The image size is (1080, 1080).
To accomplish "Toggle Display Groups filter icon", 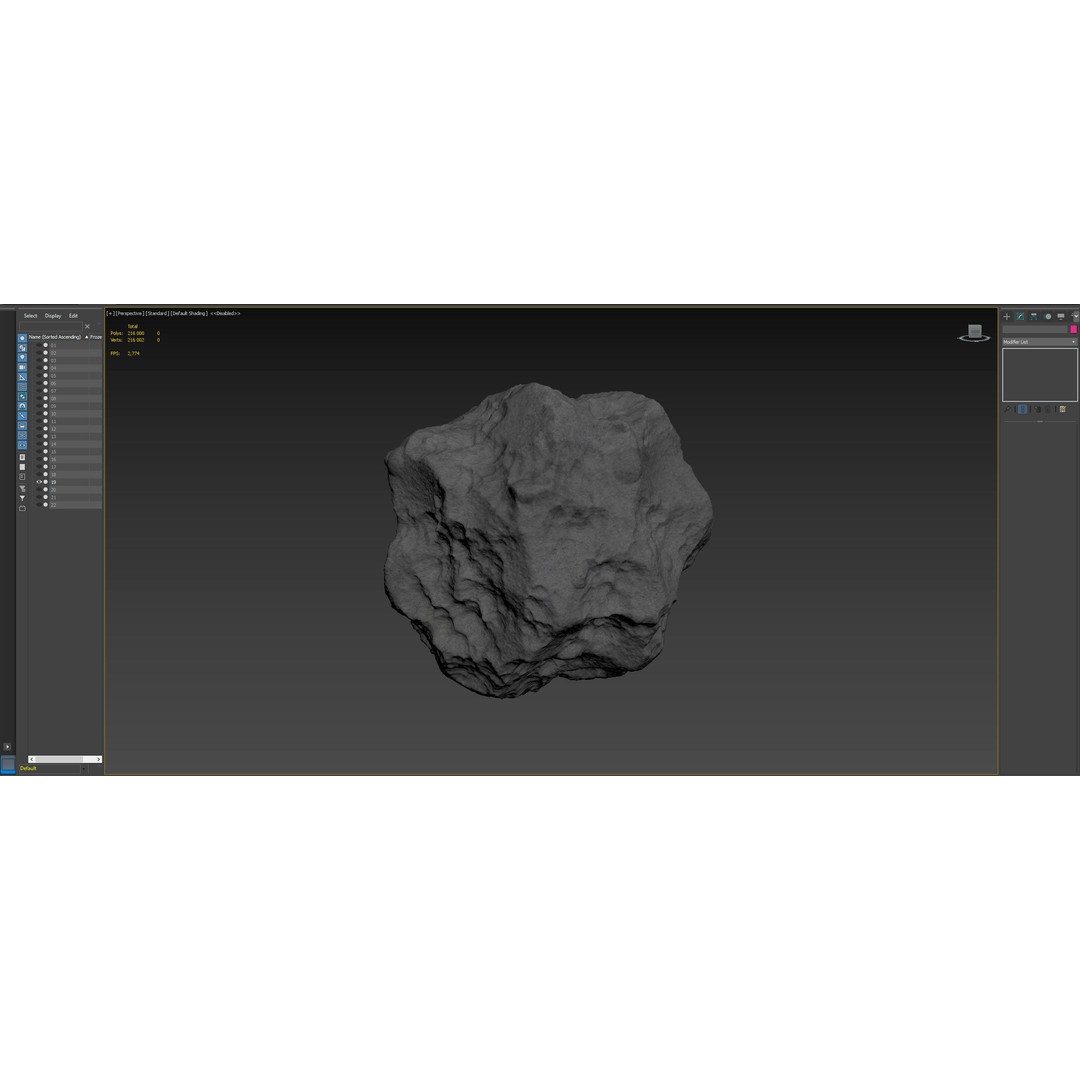I will (22, 397).
